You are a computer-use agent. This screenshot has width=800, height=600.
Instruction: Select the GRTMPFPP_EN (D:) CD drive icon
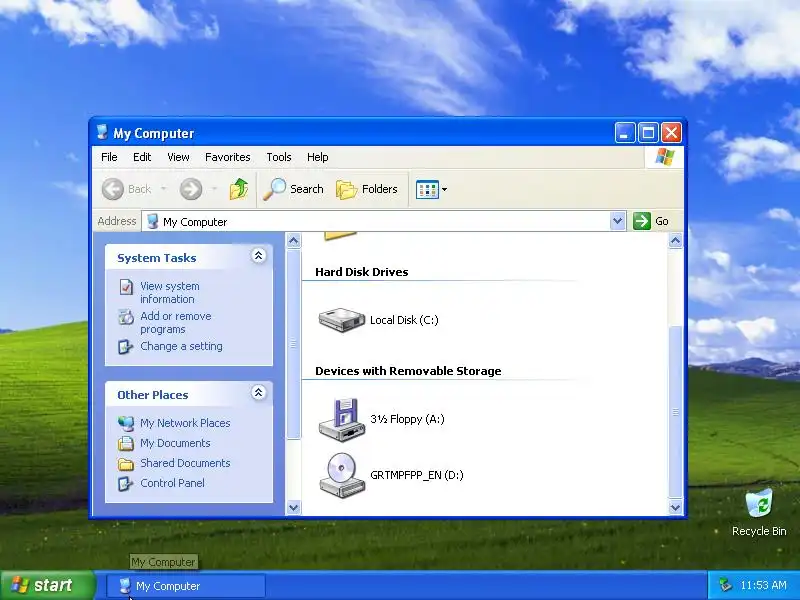pyautogui.click(x=342, y=475)
